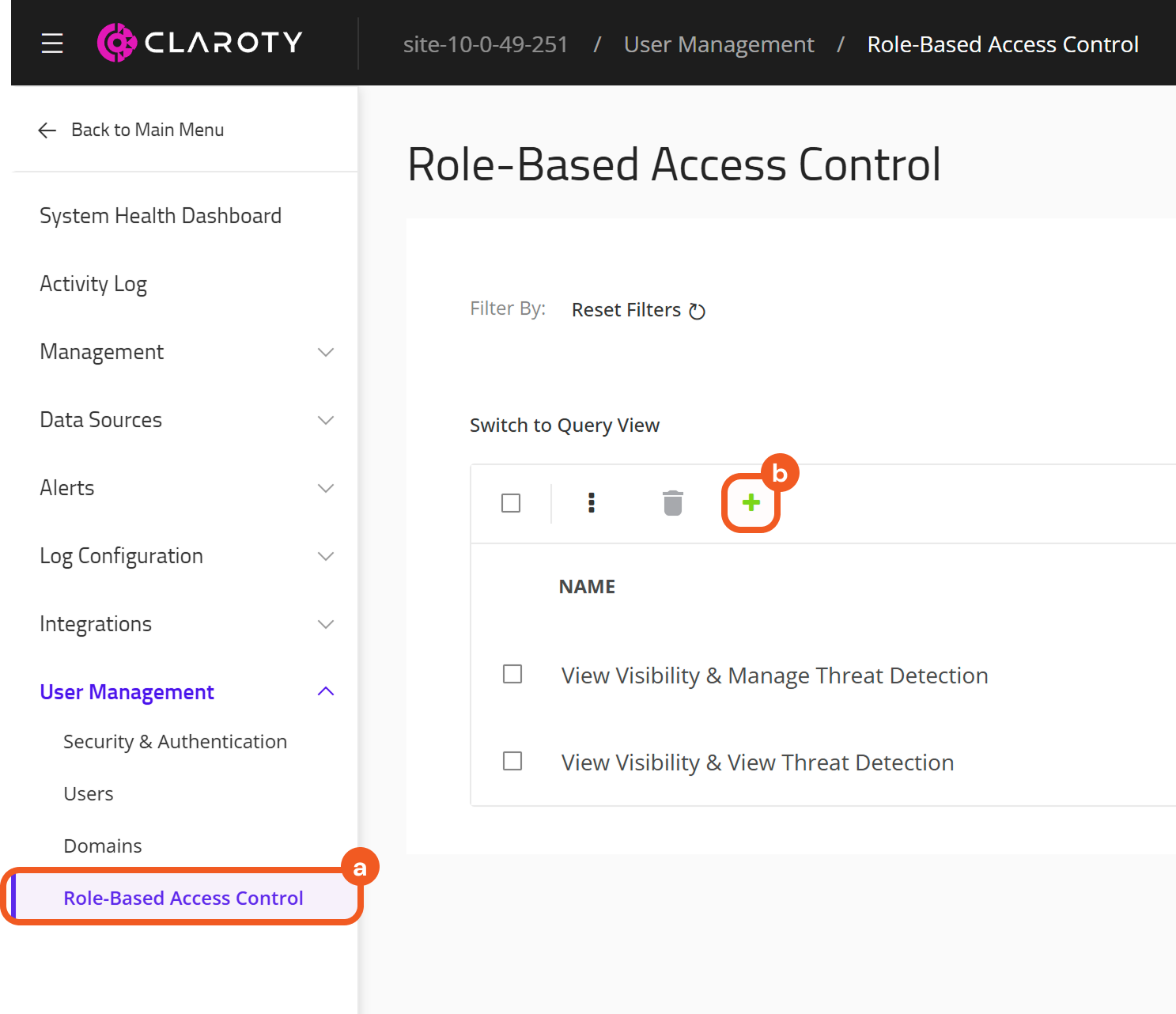Open the Activity Log page
1176x1014 pixels.
[x=93, y=284]
